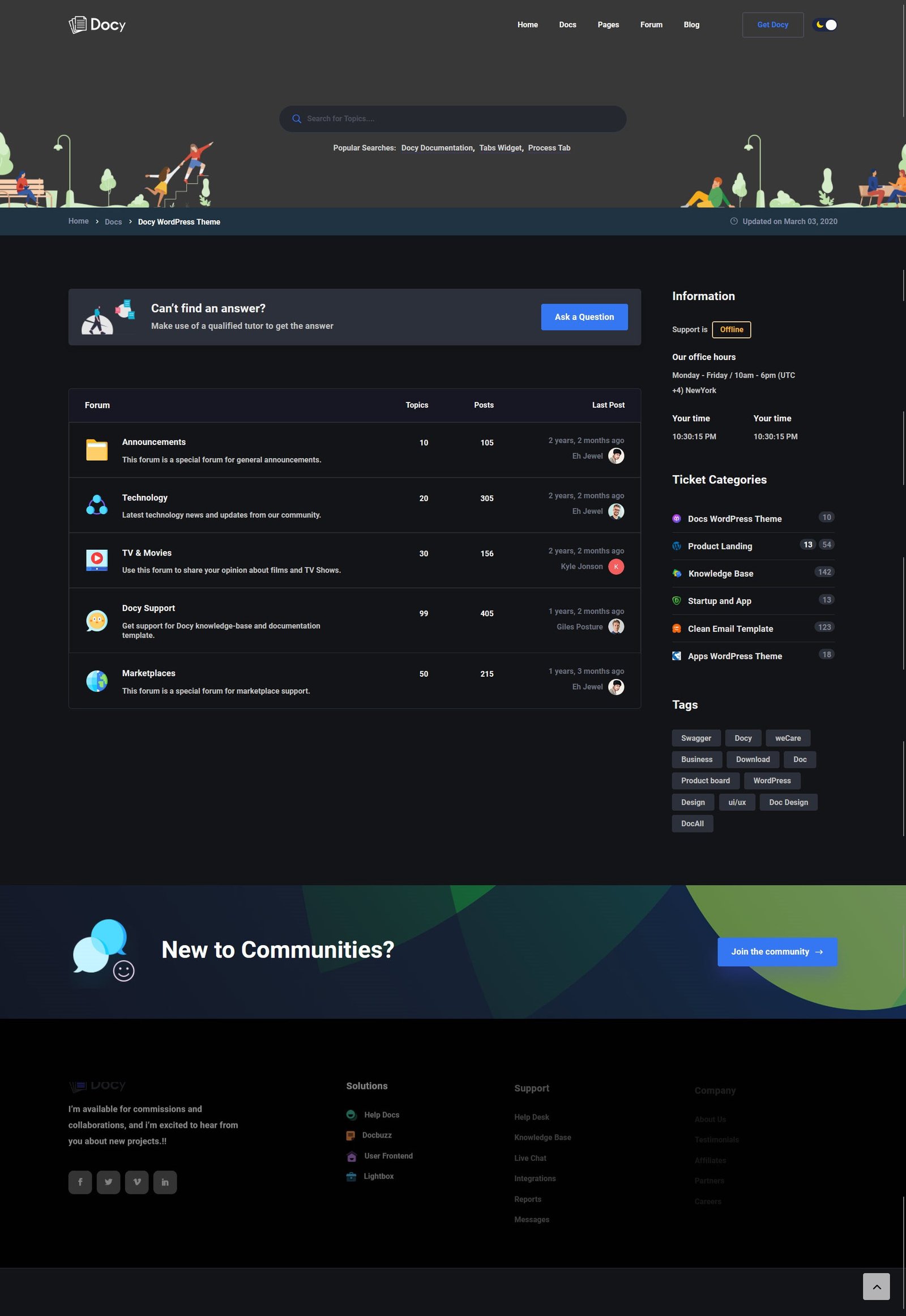Screen dimensions: 906x1316
Task: Click the TV & Movies play icon
Action: (x=97, y=560)
